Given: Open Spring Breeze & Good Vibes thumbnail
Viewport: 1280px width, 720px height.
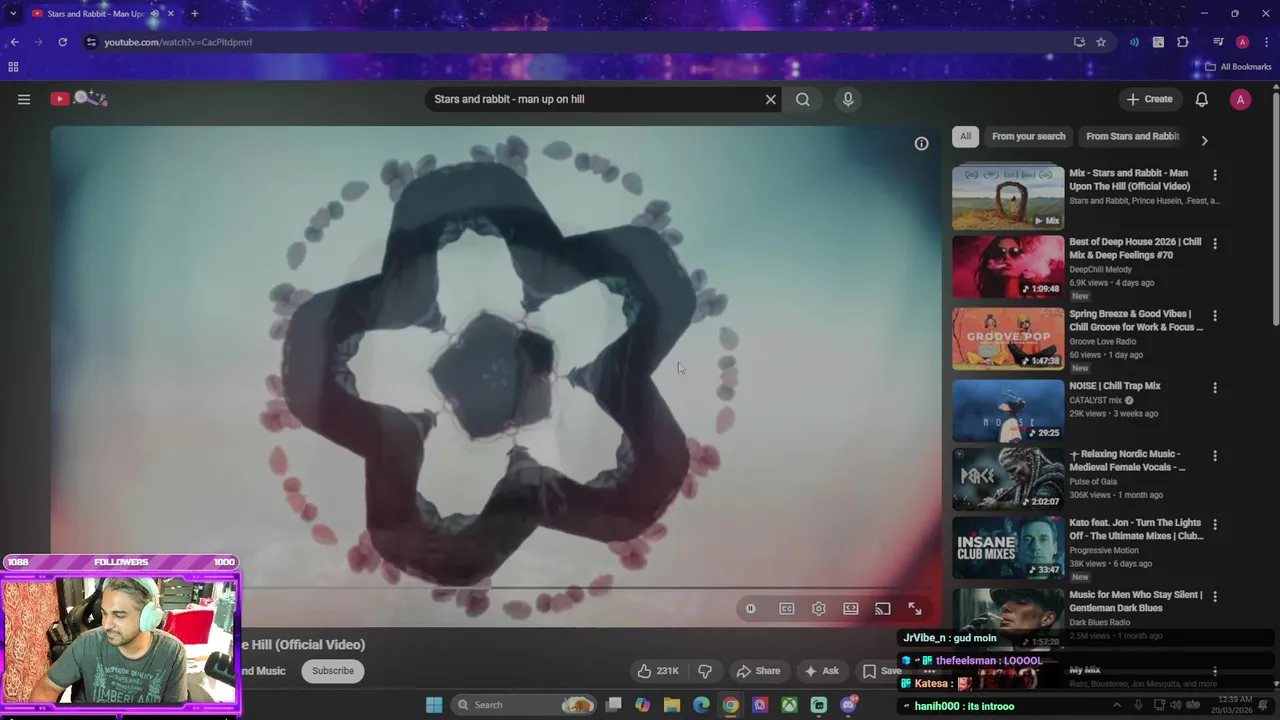Looking at the screenshot, I should pos(1008,339).
